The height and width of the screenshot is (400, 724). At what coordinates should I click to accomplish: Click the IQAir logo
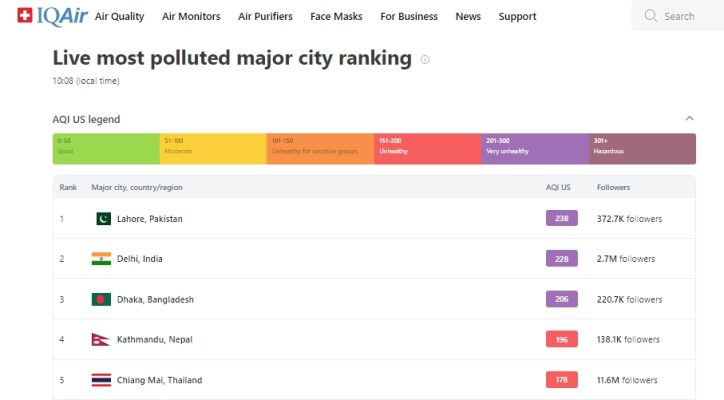[52, 16]
